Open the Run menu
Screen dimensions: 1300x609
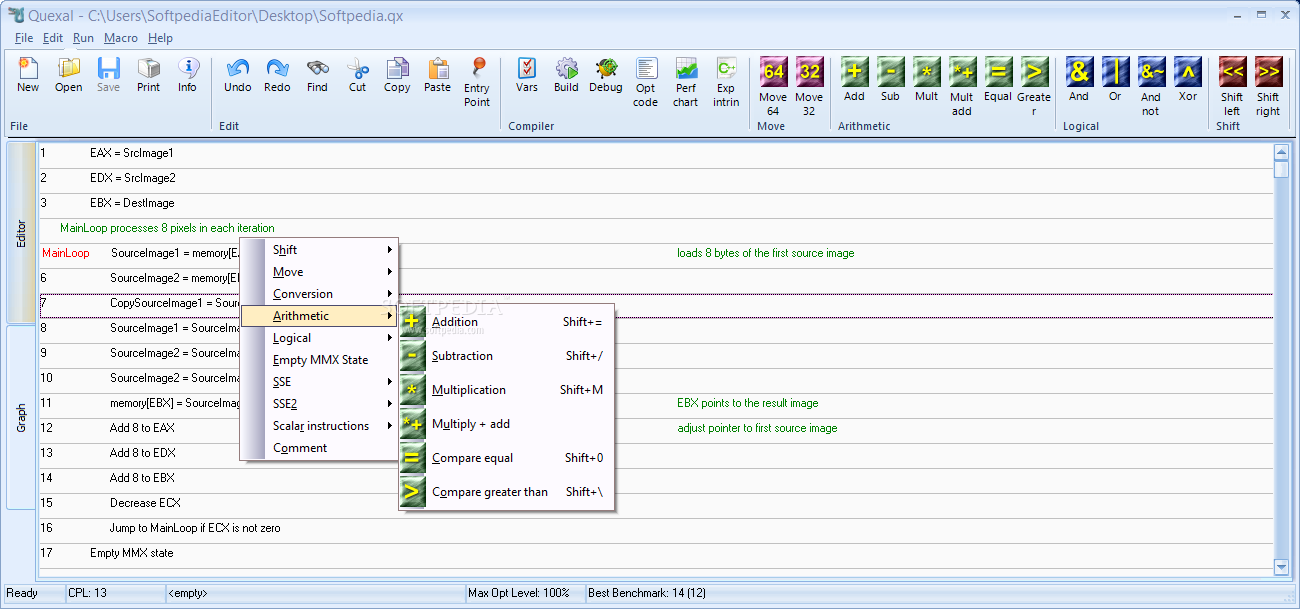pos(83,38)
